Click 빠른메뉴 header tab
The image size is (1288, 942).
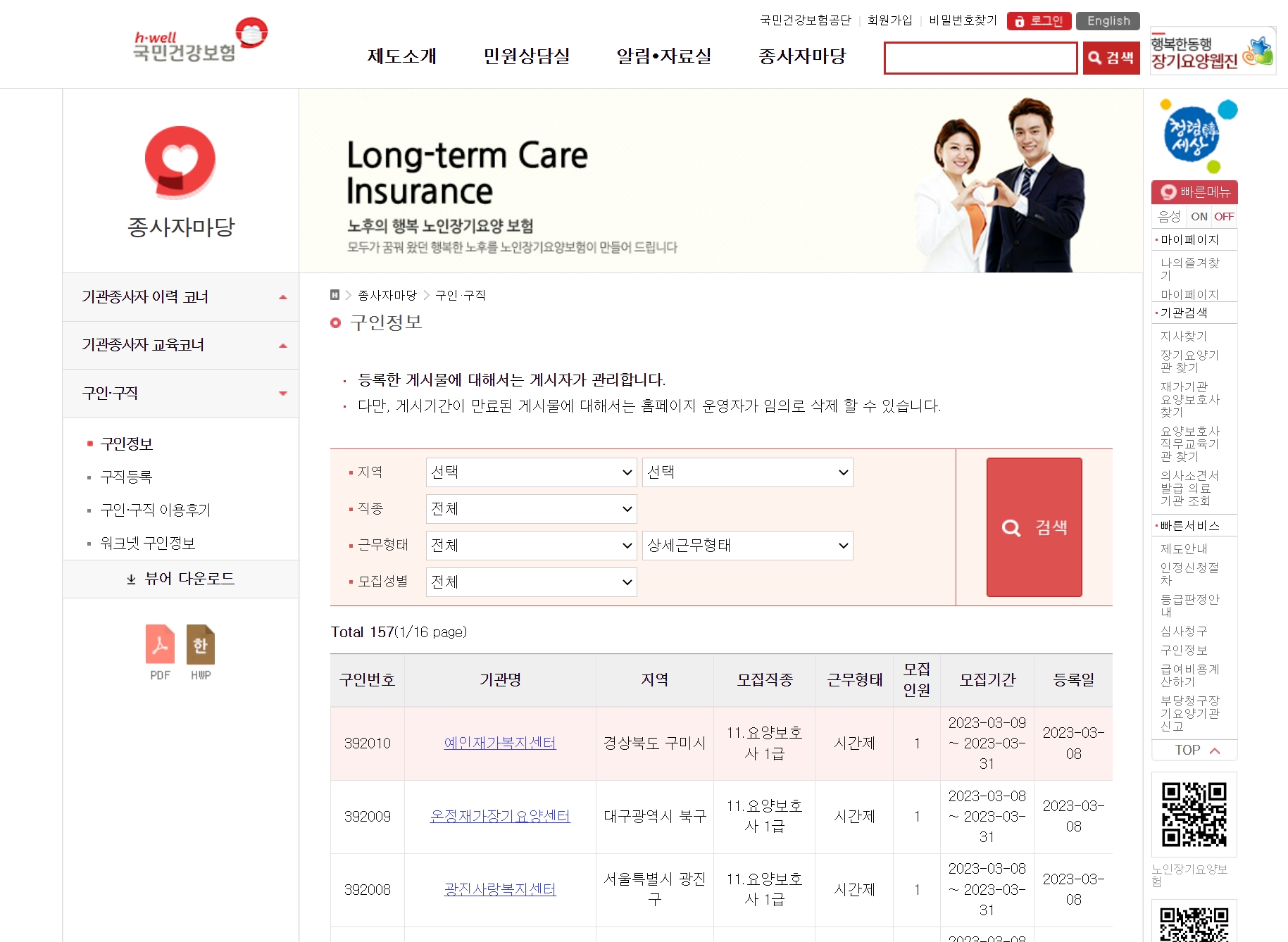point(1194,192)
